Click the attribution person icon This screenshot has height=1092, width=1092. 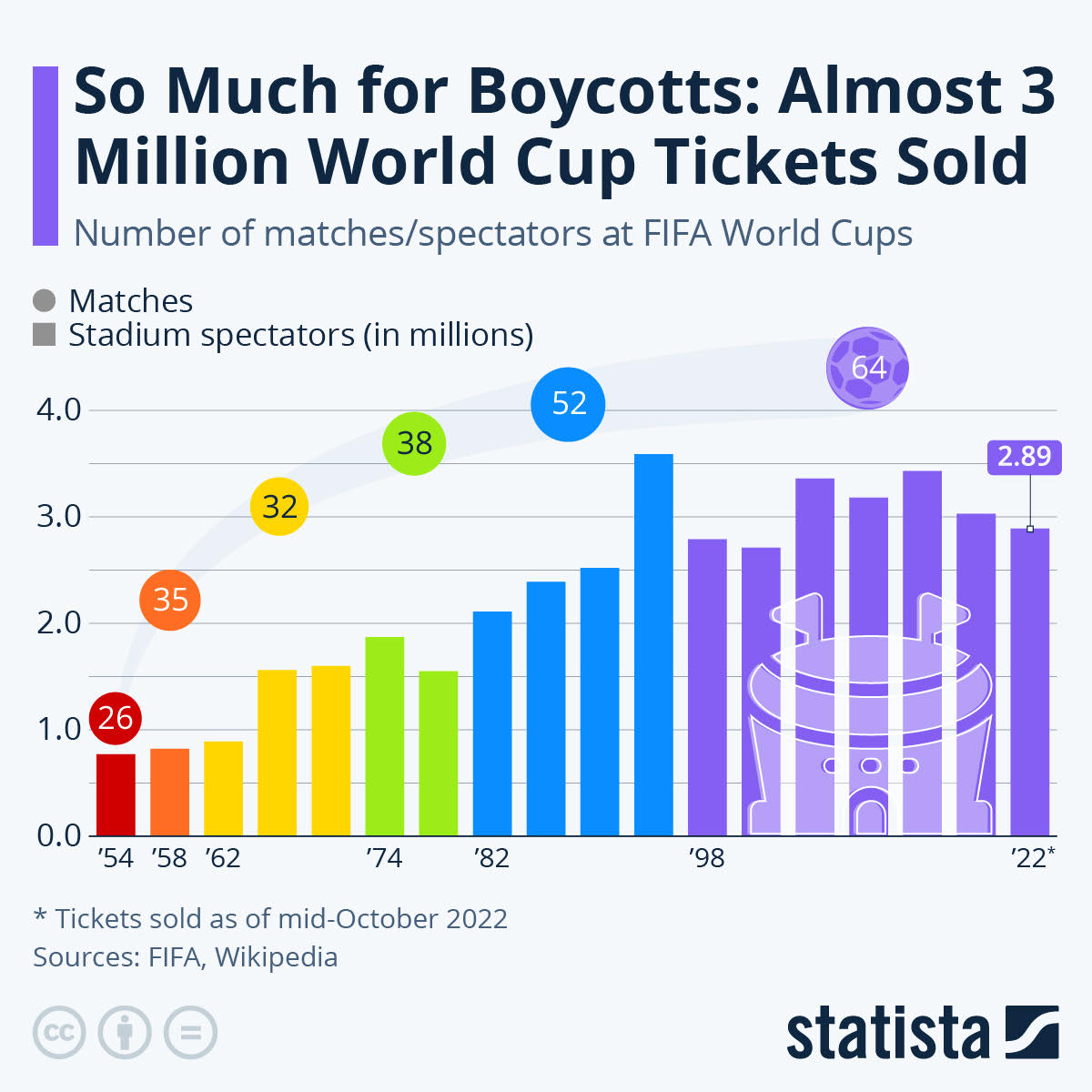pyautogui.click(x=125, y=1033)
